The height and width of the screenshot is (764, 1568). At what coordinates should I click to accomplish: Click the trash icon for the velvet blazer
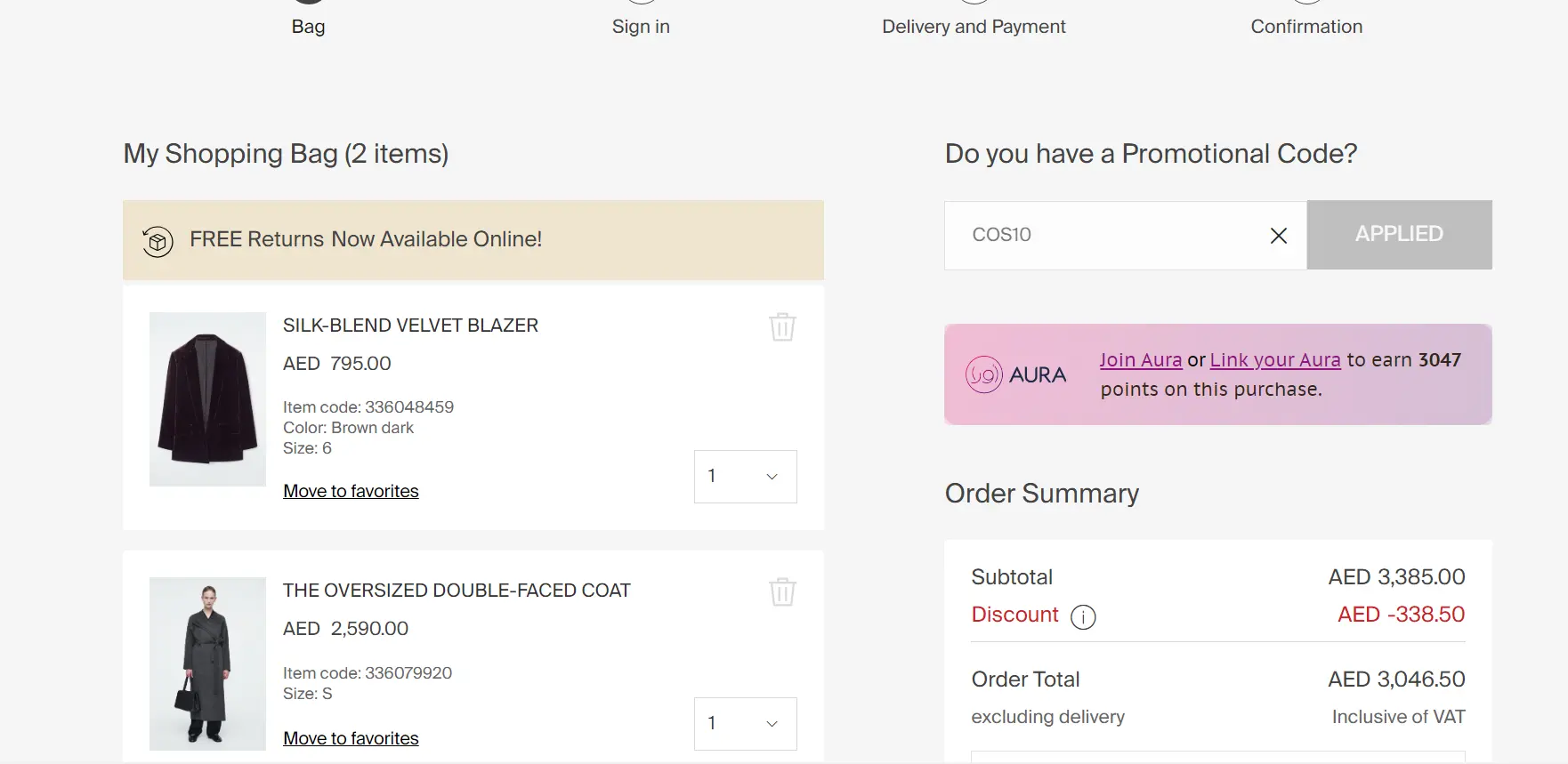(x=782, y=326)
